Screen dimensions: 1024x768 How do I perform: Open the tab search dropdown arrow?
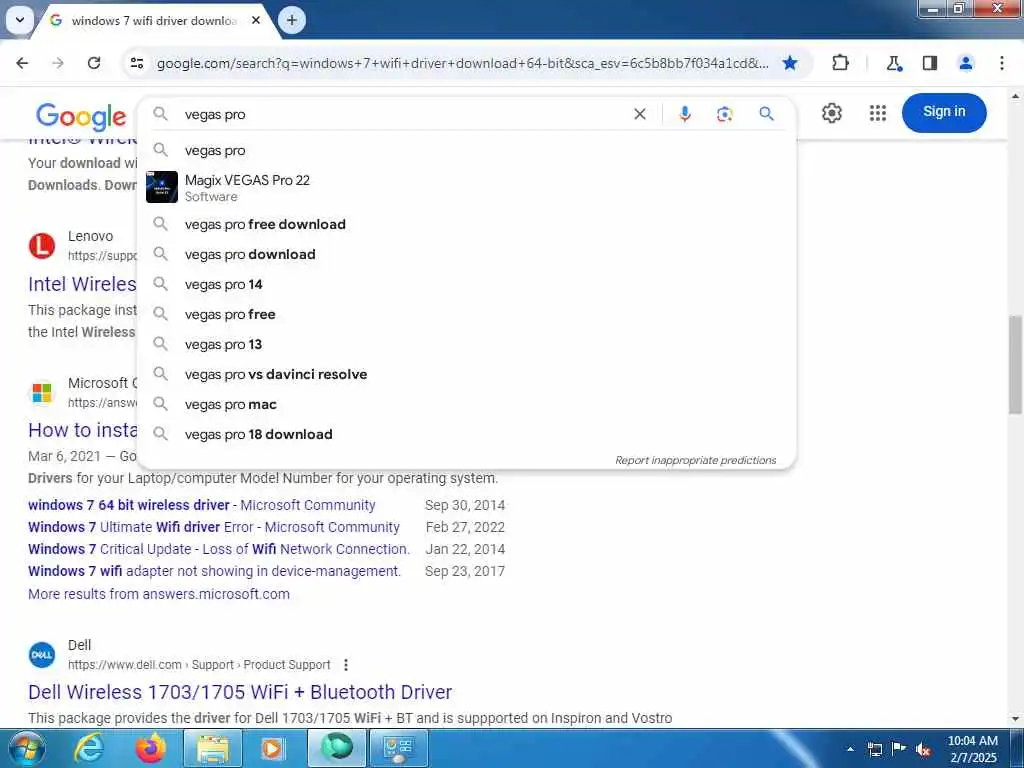(x=20, y=20)
